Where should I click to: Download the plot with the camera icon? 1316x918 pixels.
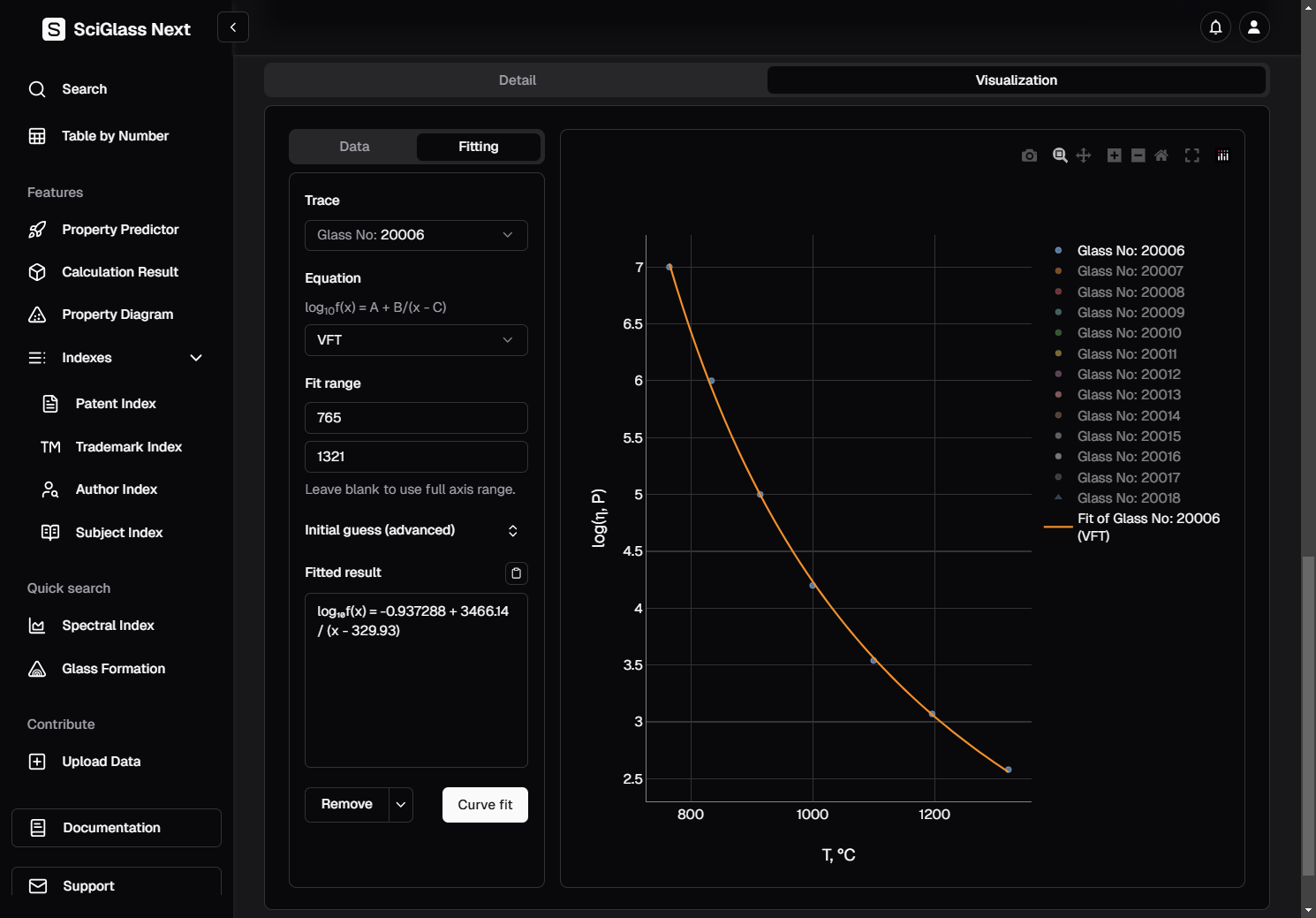1029,156
